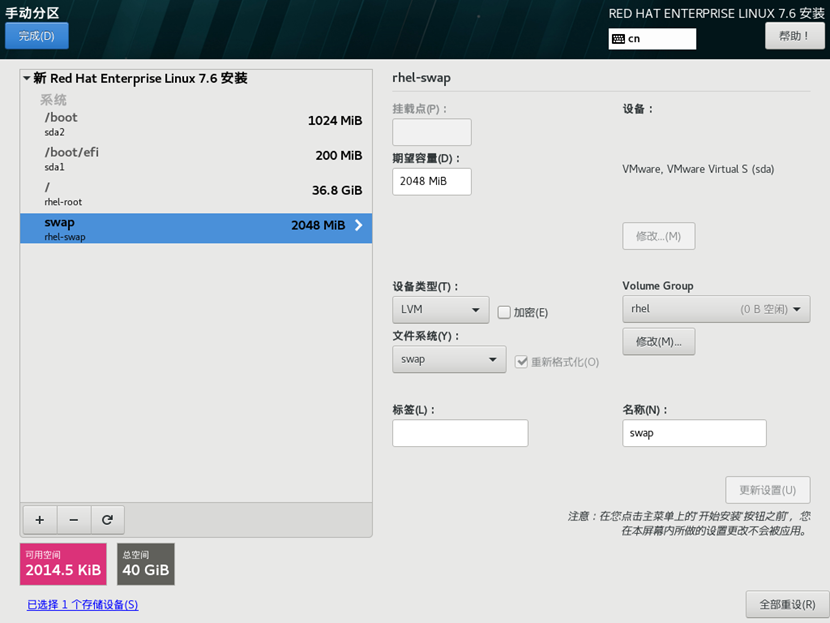The width and height of the screenshot is (830, 623).
Task: Select the /boot sda2 partition row
Action: 196,124
